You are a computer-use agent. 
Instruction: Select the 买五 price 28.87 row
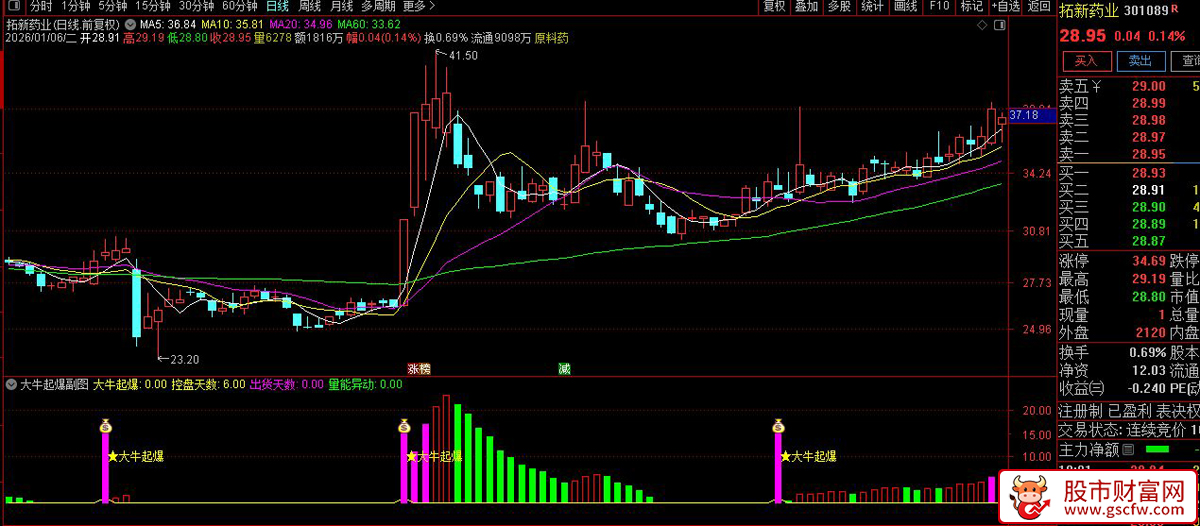pyautogui.click(x=1128, y=241)
